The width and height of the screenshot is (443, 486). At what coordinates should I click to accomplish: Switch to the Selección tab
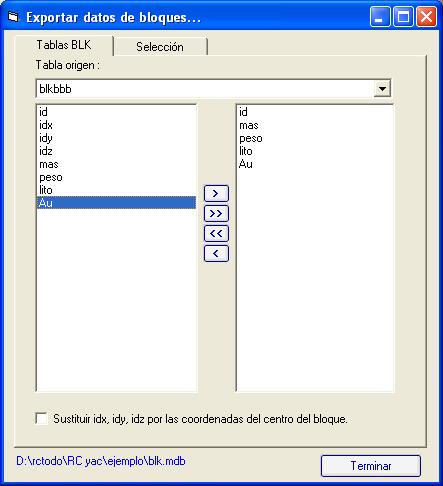coord(160,47)
